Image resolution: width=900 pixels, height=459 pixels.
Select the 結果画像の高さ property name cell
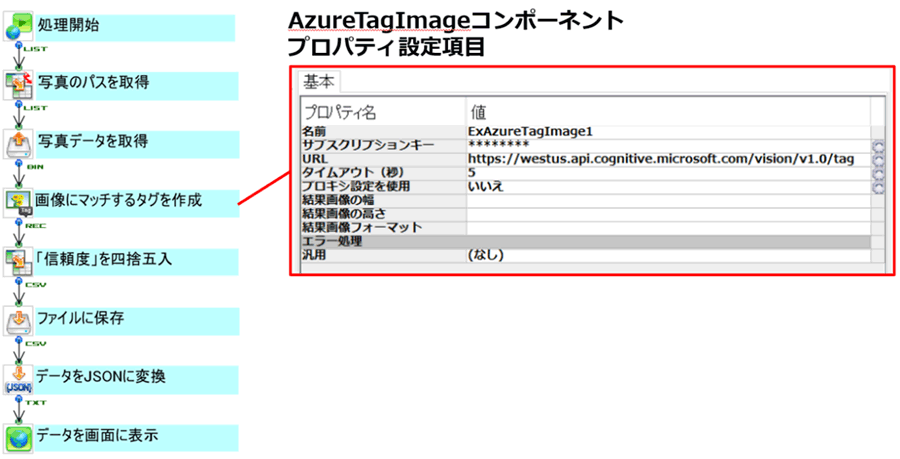(383, 215)
